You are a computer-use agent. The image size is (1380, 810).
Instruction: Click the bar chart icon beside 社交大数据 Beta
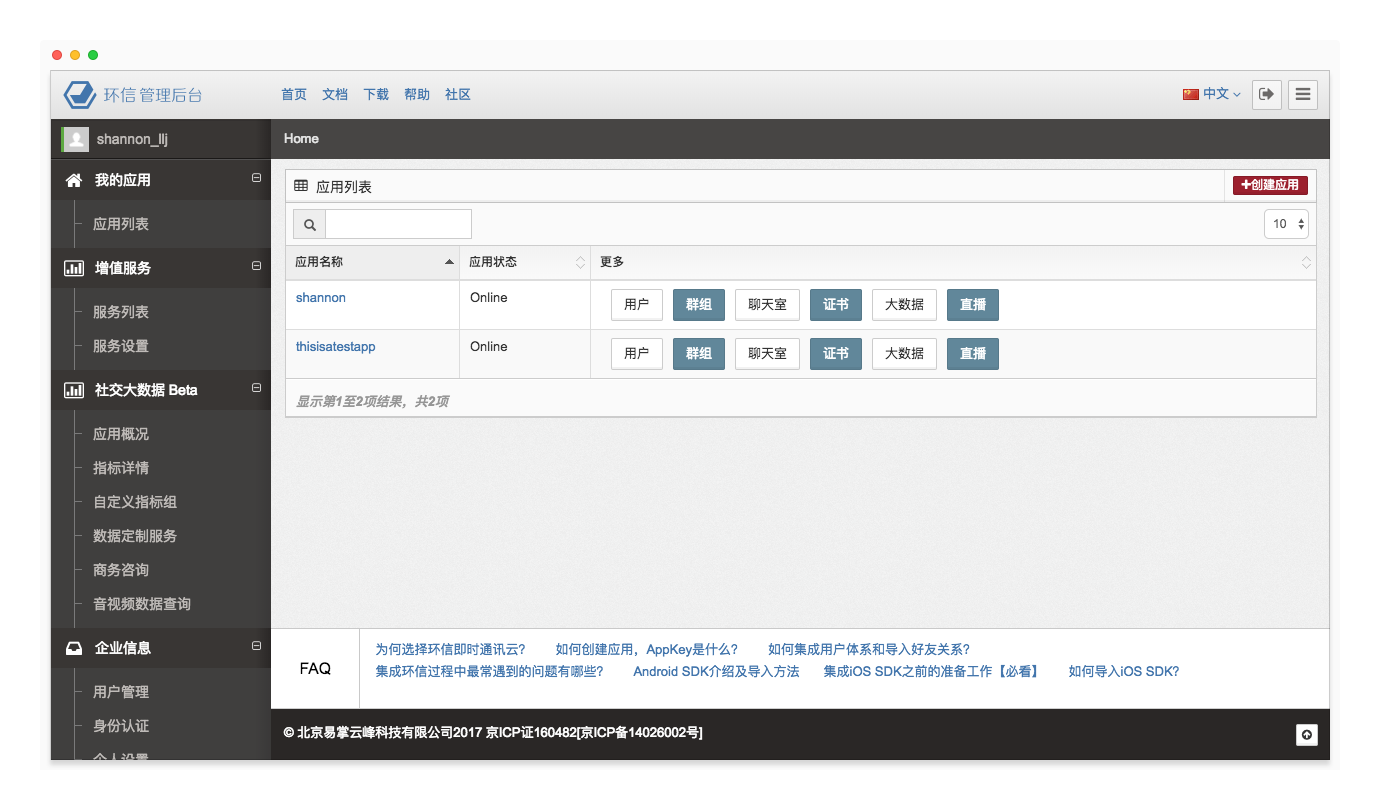74,390
